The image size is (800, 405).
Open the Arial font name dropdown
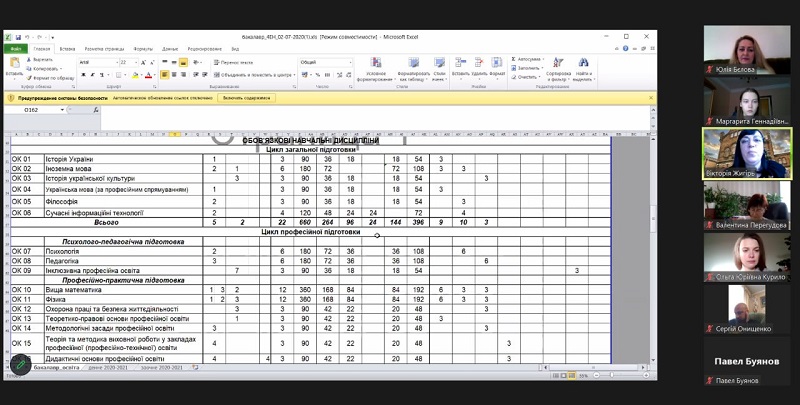pos(116,63)
